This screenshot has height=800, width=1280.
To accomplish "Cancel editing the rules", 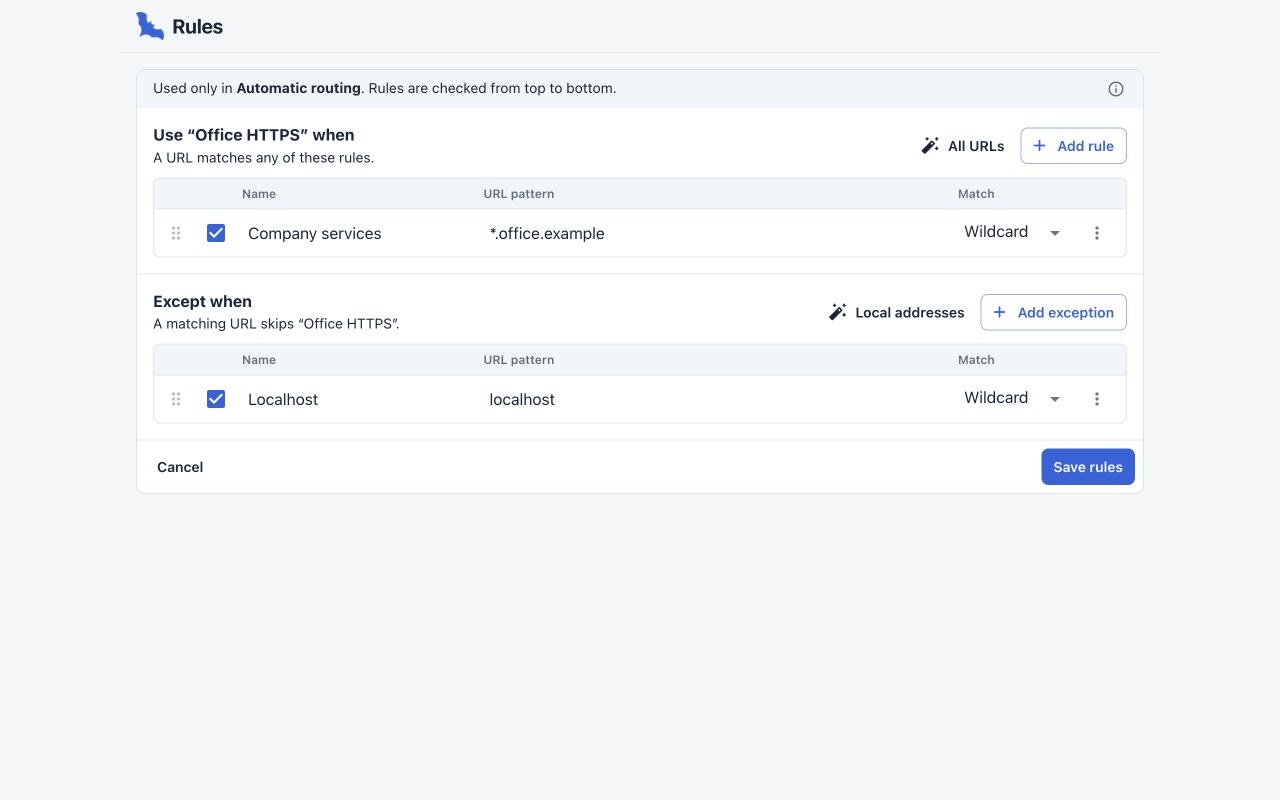I will (180, 467).
